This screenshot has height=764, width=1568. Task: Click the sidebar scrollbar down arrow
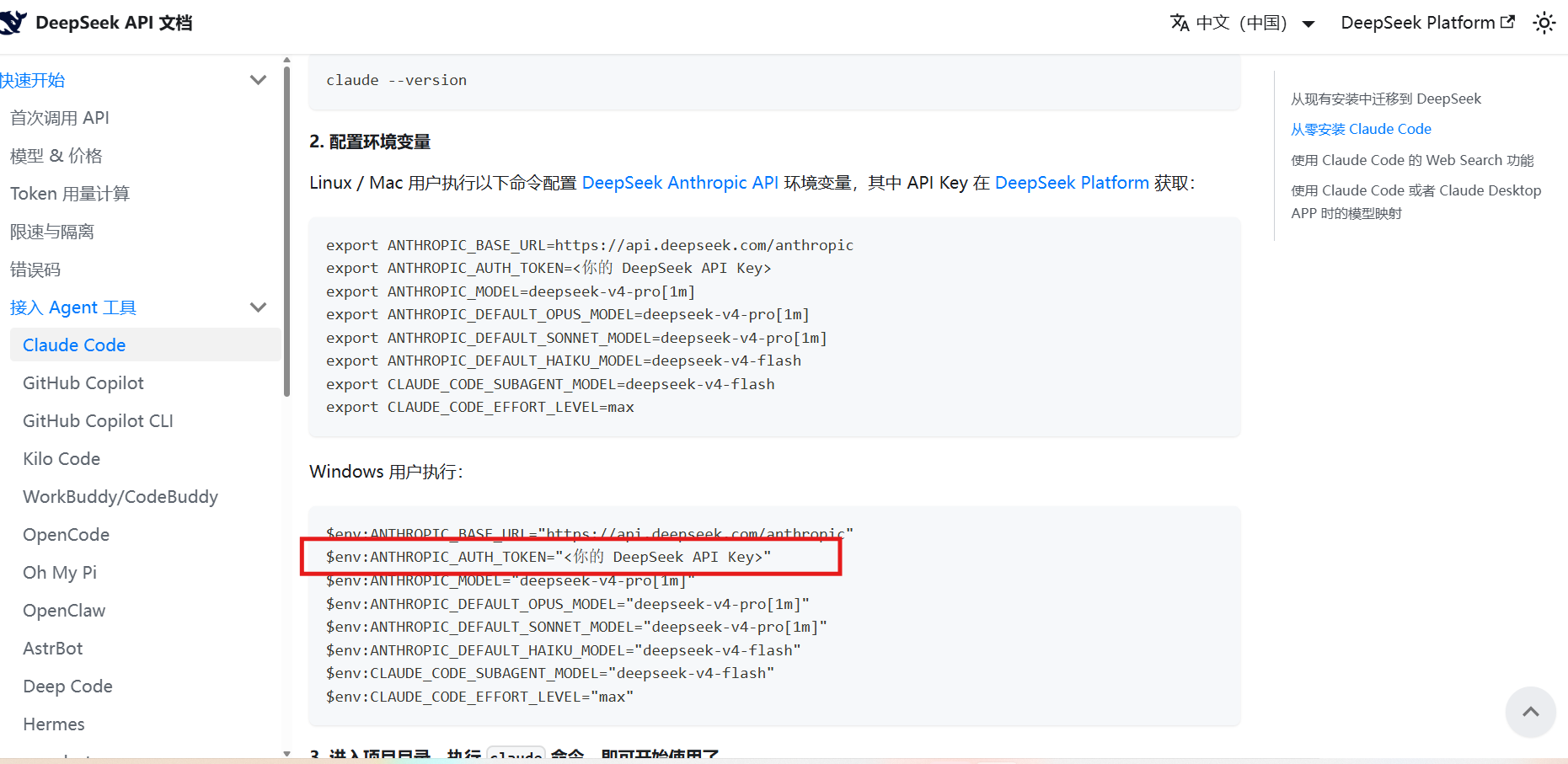pos(286,753)
